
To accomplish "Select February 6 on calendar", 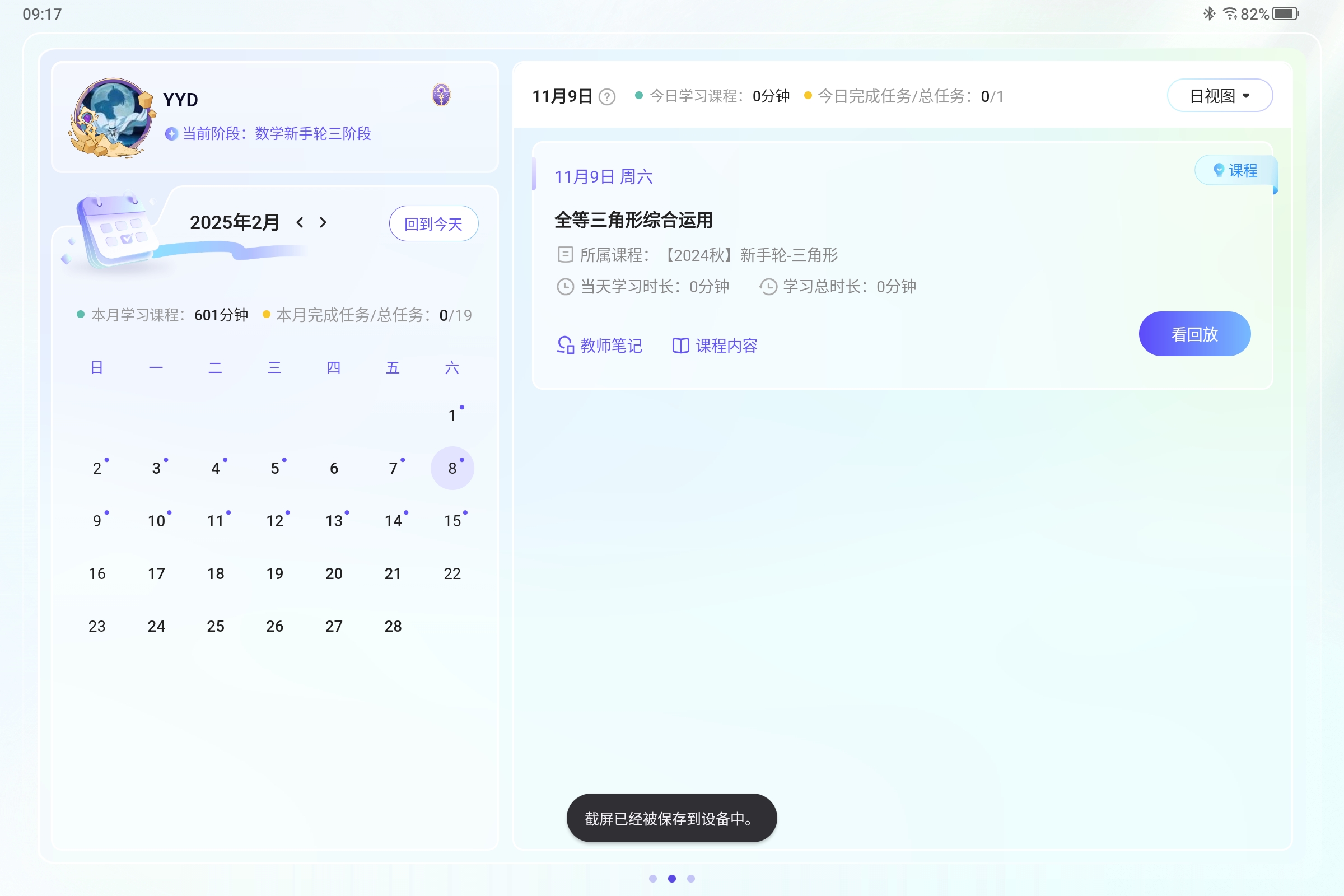I will click(334, 468).
